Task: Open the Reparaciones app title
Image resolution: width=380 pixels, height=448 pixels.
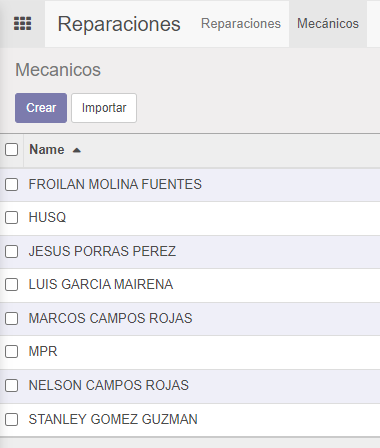Action: tap(119, 24)
